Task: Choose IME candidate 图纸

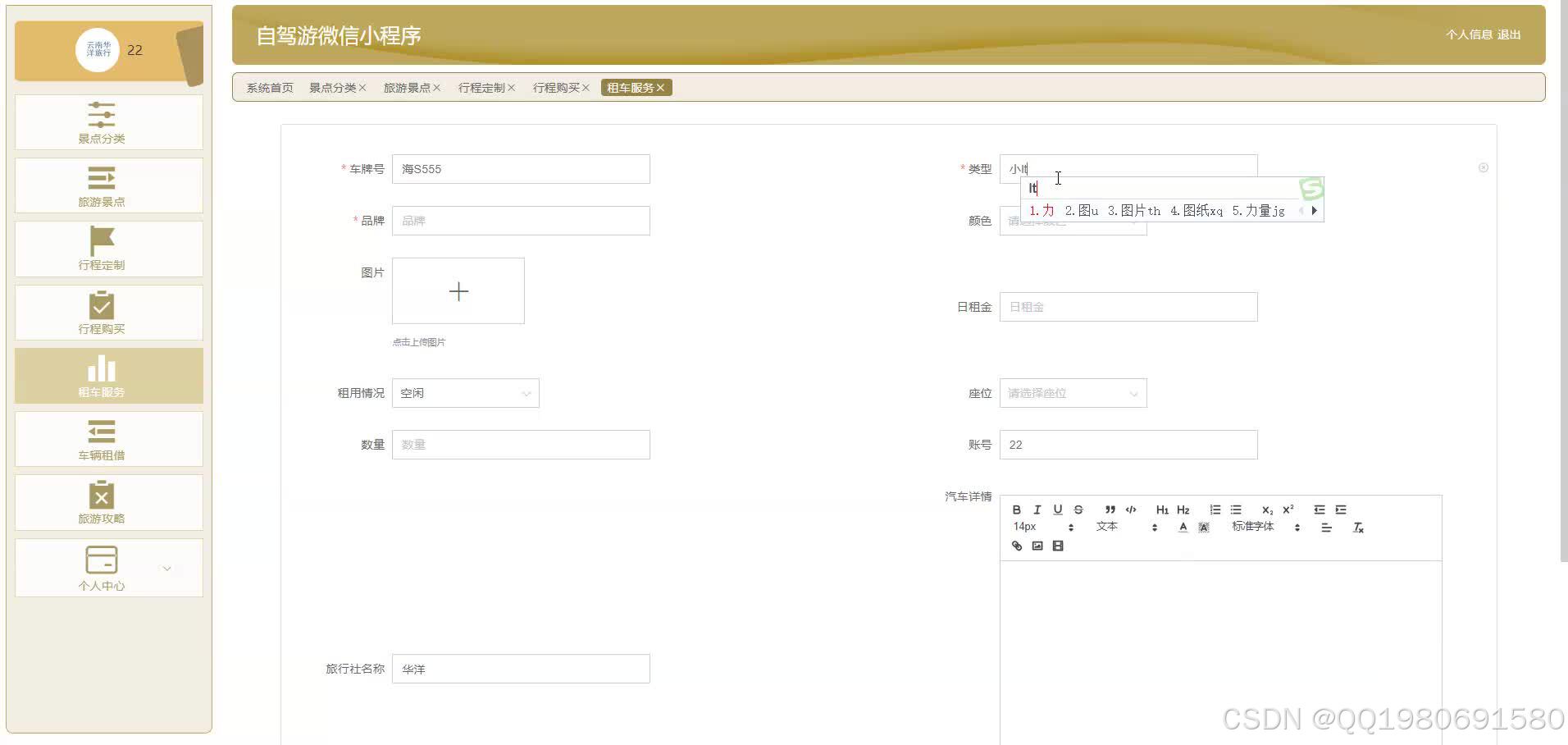Action: [x=1197, y=211]
